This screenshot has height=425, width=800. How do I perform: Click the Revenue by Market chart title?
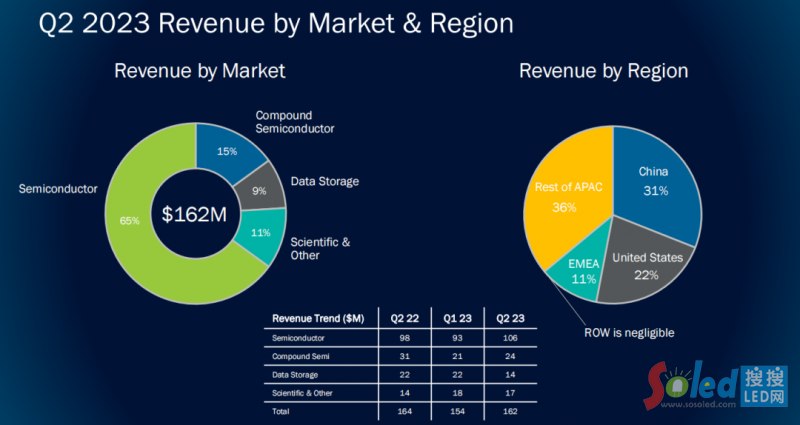199,71
